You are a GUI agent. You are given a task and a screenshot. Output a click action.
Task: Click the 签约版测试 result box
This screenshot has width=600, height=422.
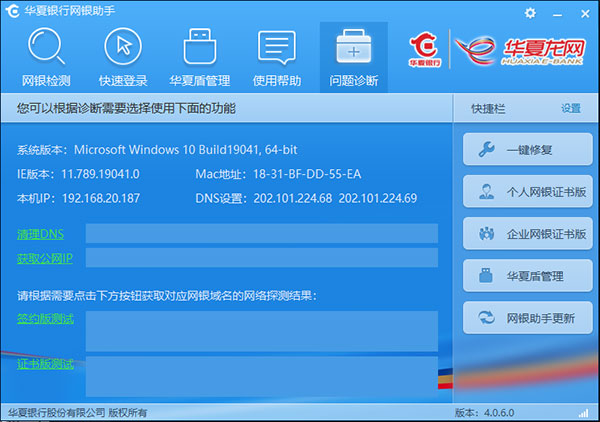(x=262, y=331)
